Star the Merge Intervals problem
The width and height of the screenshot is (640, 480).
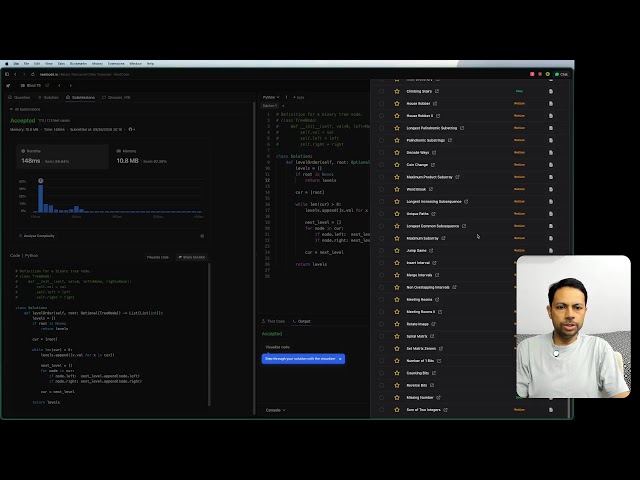pos(397,275)
